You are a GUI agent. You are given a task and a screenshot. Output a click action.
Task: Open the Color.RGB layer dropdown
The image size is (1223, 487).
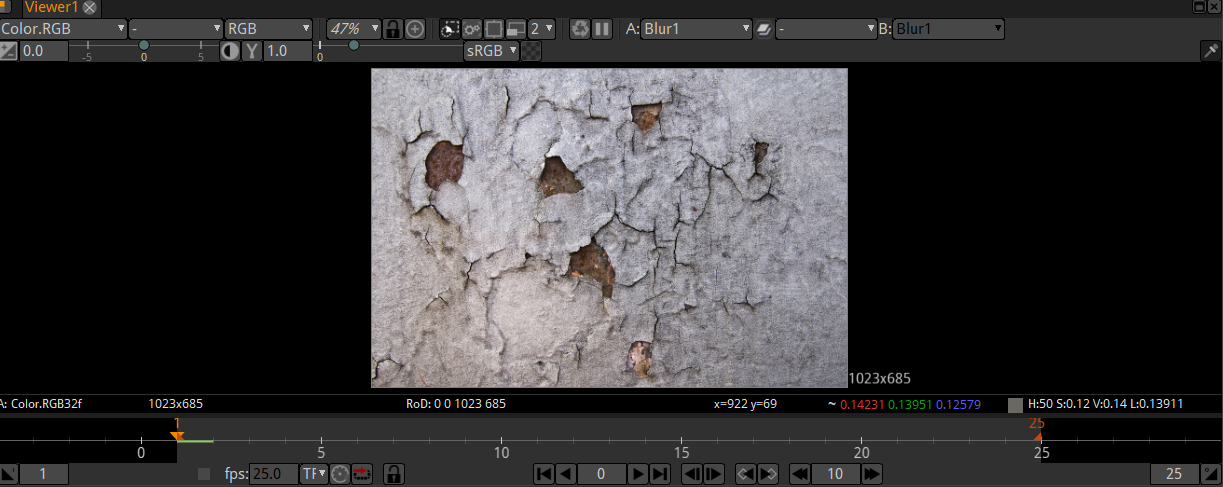click(64, 29)
